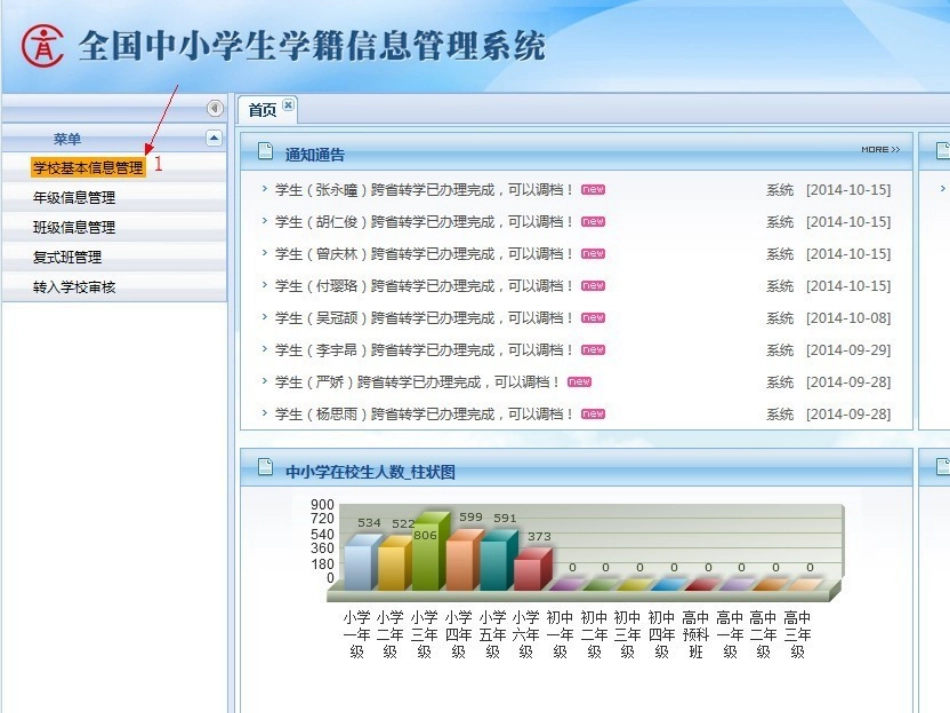Click system title 全国中小学生学籍信息管理系统
This screenshot has width=950, height=713.
click(312, 45)
